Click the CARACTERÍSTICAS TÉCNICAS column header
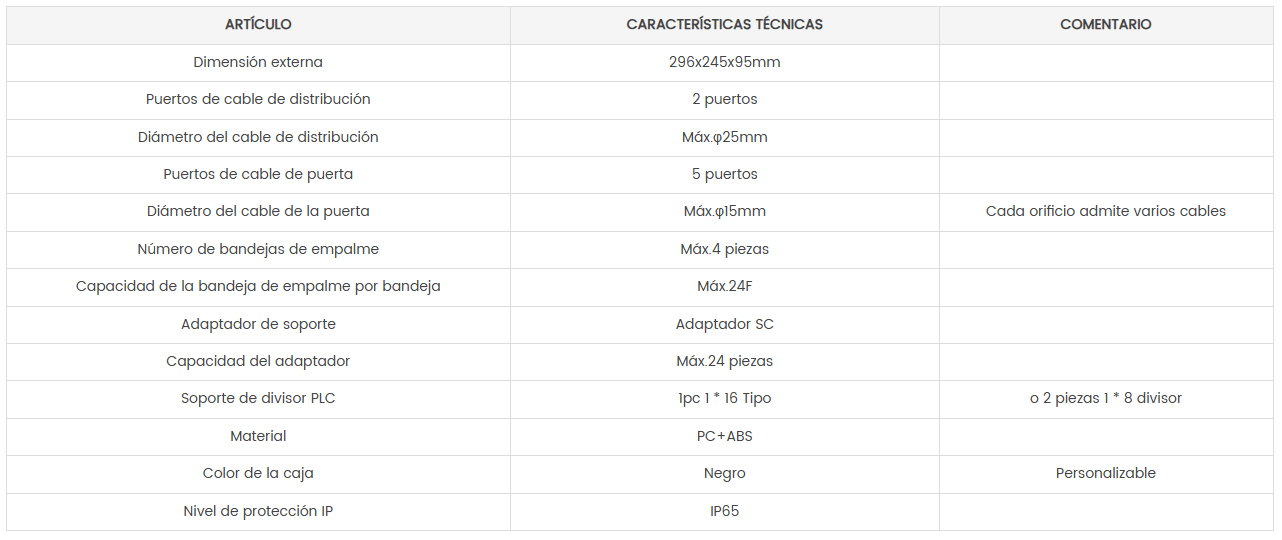The height and width of the screenshot is (540, 1282). tap(725, 24)
